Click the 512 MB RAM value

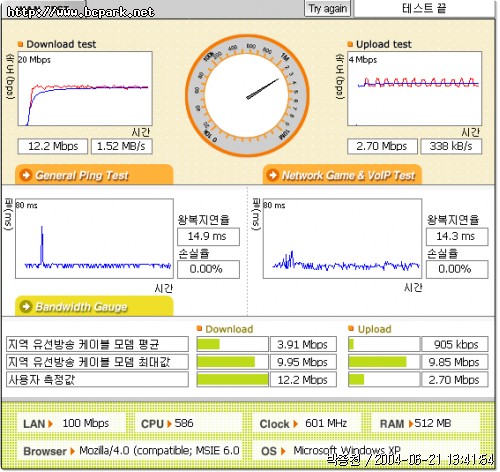433,423
